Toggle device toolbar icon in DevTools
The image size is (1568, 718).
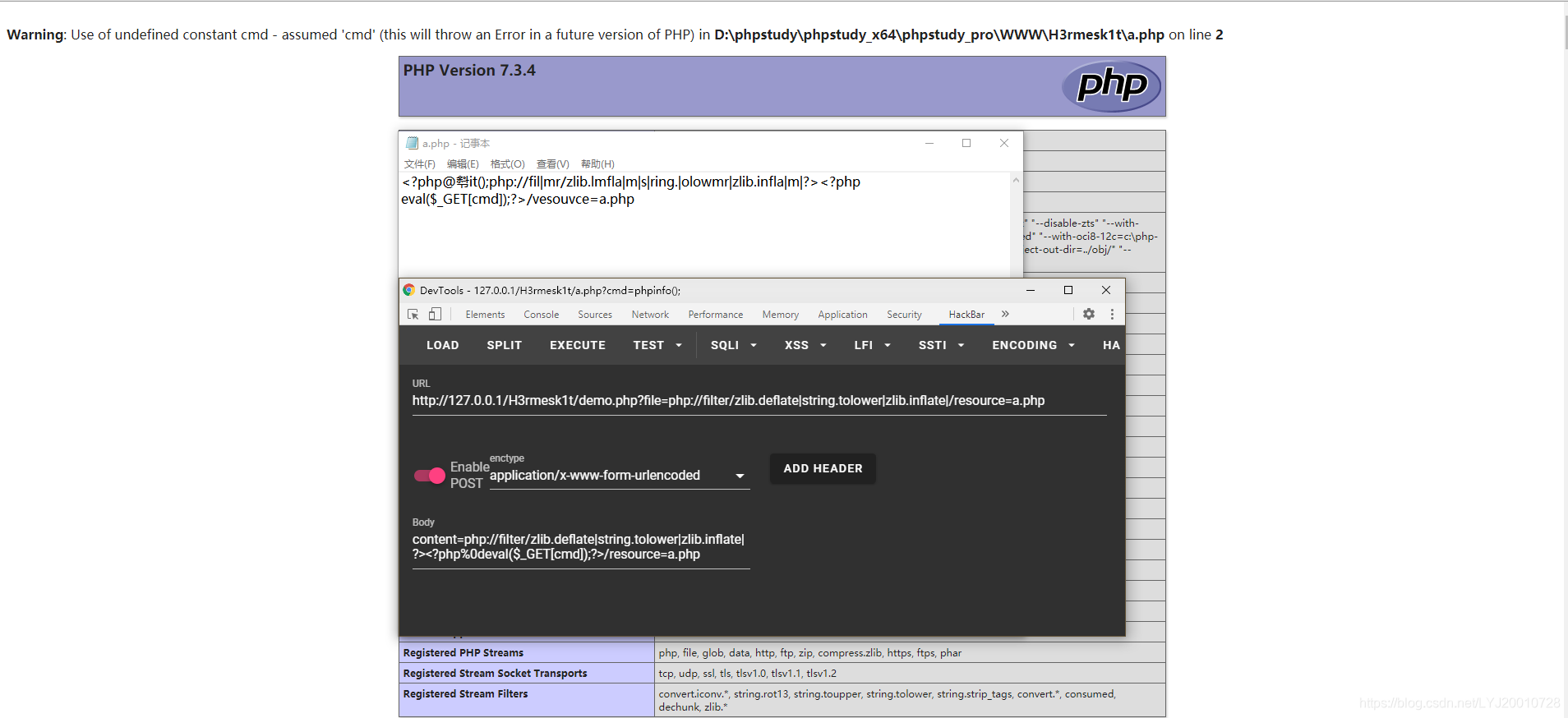[x=435, y=315]
